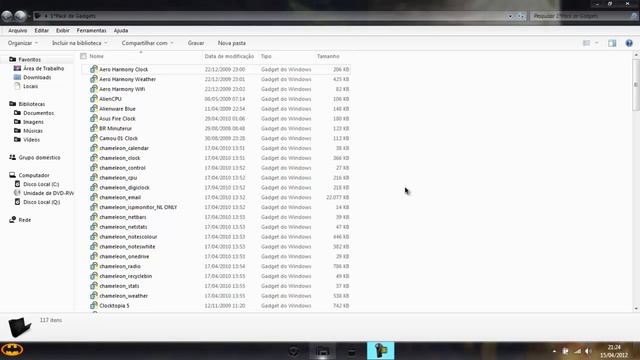This screenshot has height=360, width=640.
Task: Show hidden tray icons arrow
Action: click(x=554, y=351)
